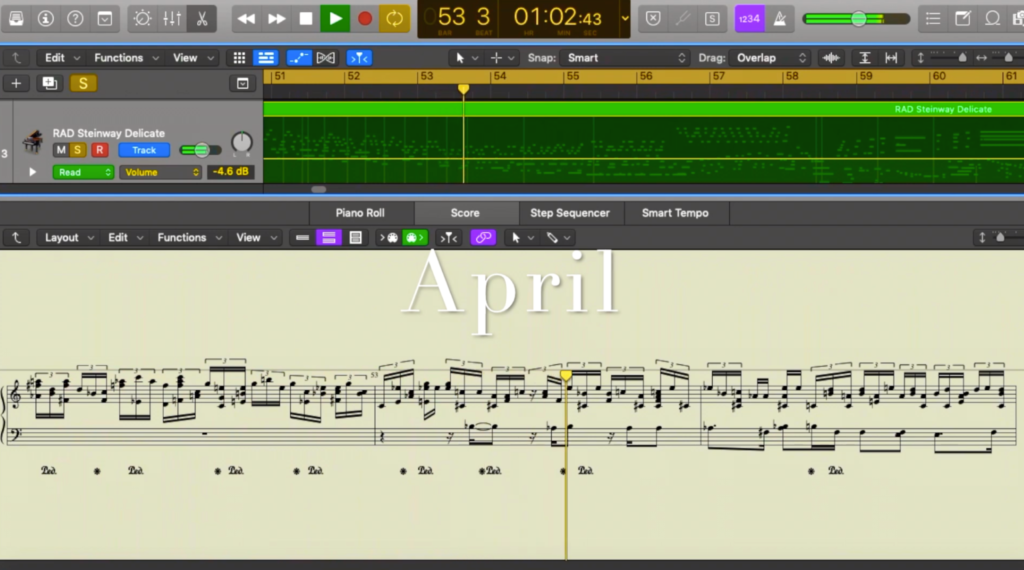Show the grid view button
This screenshot has height=570, width=1024.
tap(239, 58)
